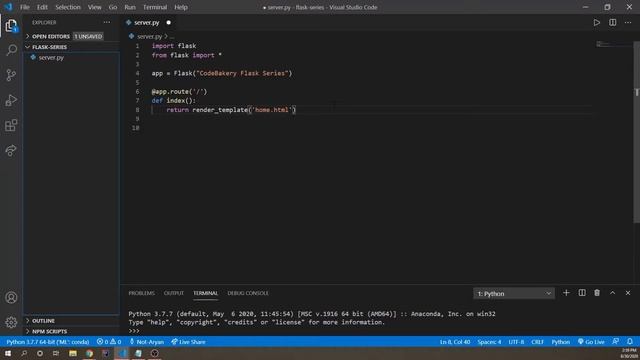Click the unsaved dot on server.py tab
Viewport: 640px width, 360px height.
[x=169, y=22]
